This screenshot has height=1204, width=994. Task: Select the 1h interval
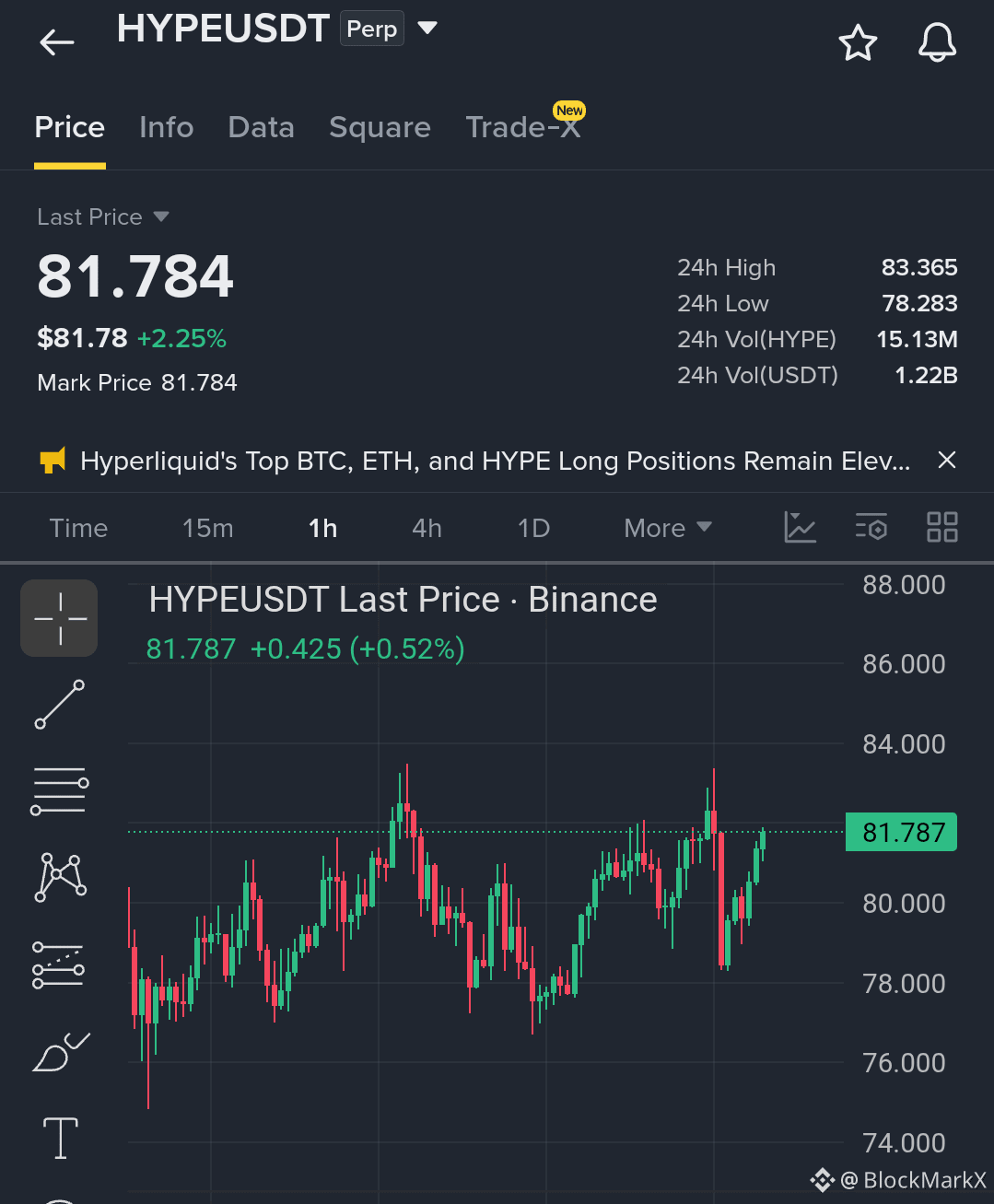point(322,528)
